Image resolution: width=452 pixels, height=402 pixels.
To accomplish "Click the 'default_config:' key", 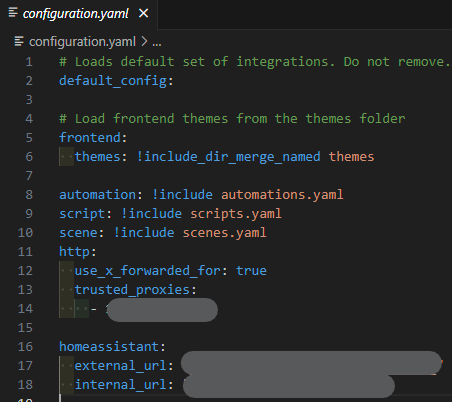I will (116, 81).
